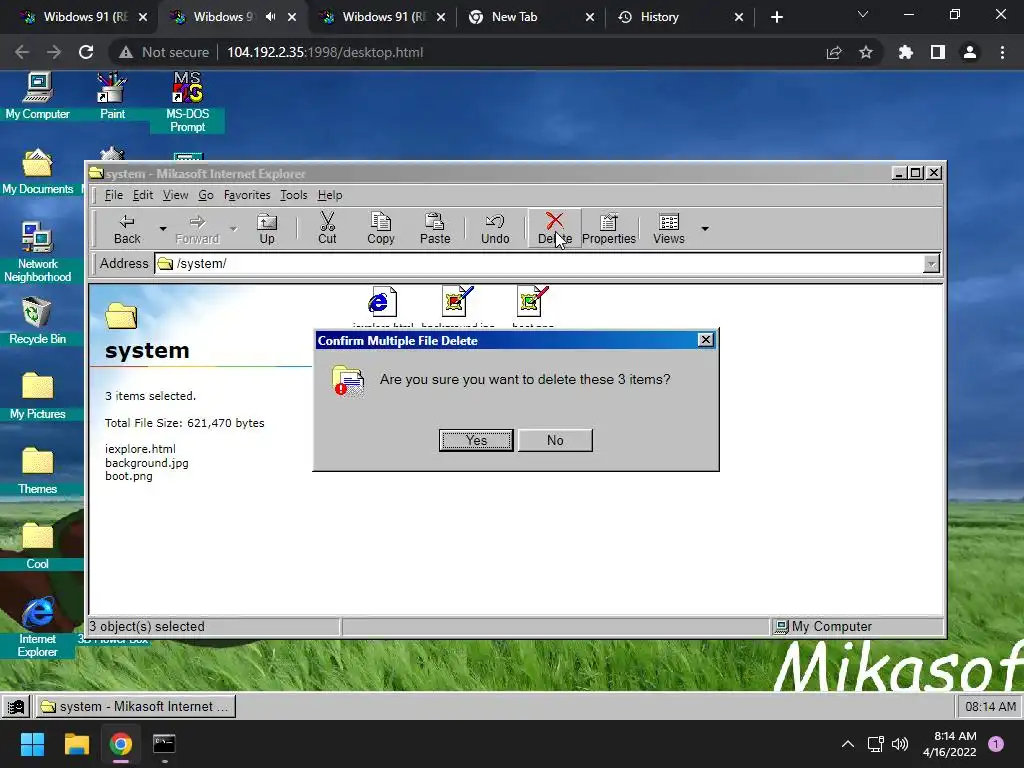Open Paint desktop shortcut
1024x768 pixels.
click(x=112, y=96)
